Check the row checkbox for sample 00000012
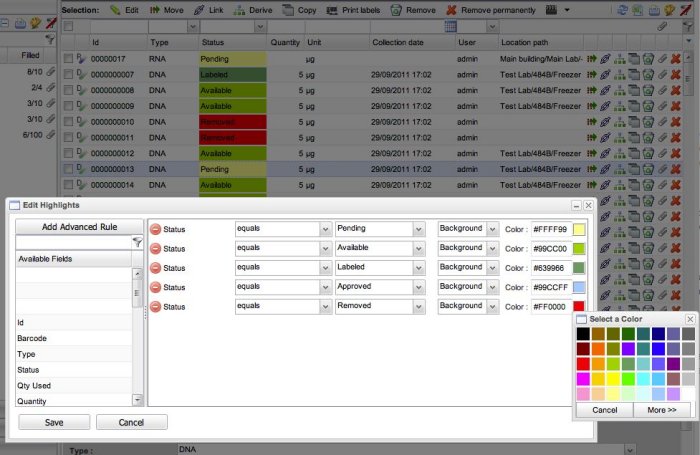 click(x=68, y=154)
